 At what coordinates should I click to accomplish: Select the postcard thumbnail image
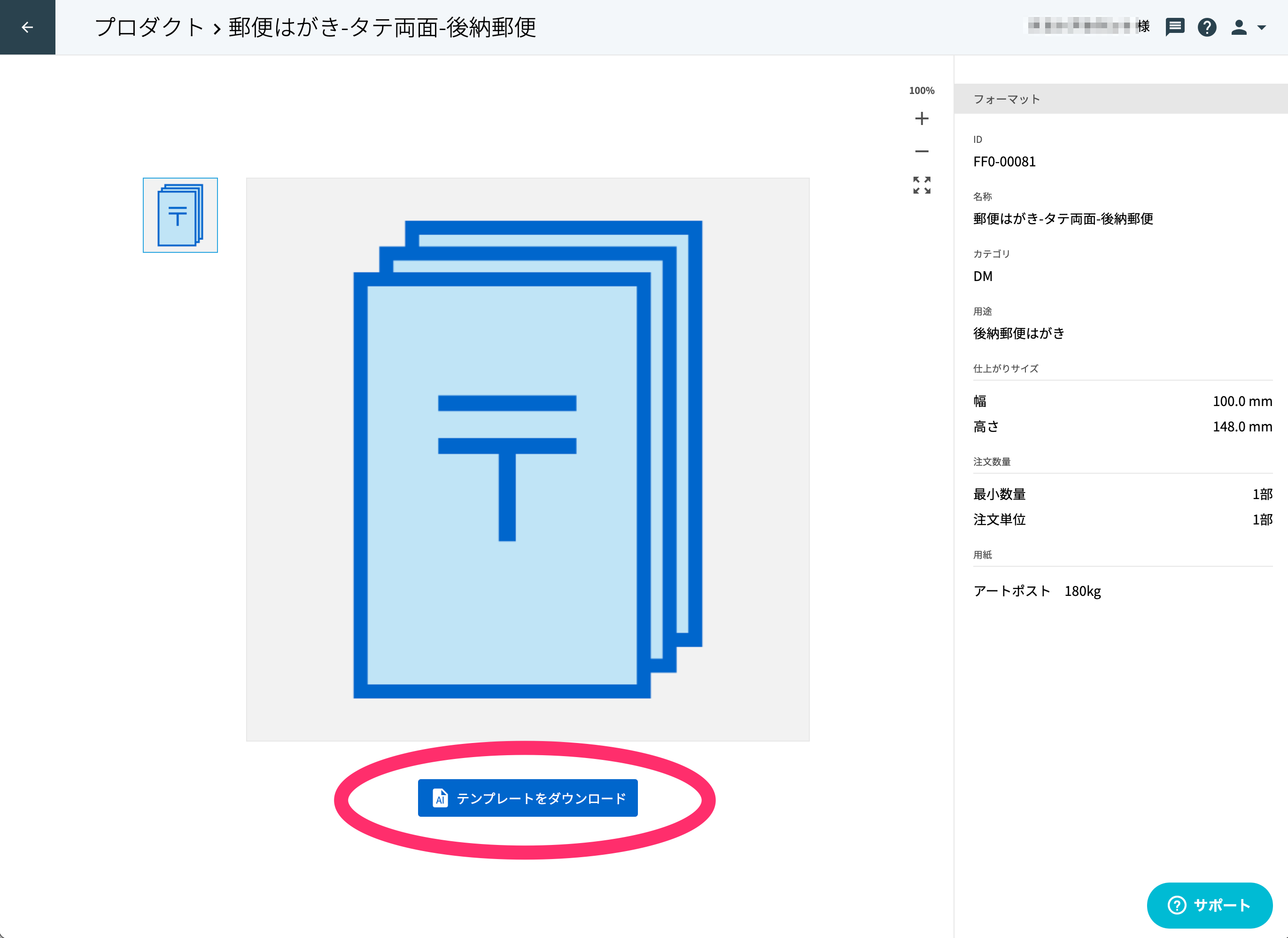tap(180, 215)
